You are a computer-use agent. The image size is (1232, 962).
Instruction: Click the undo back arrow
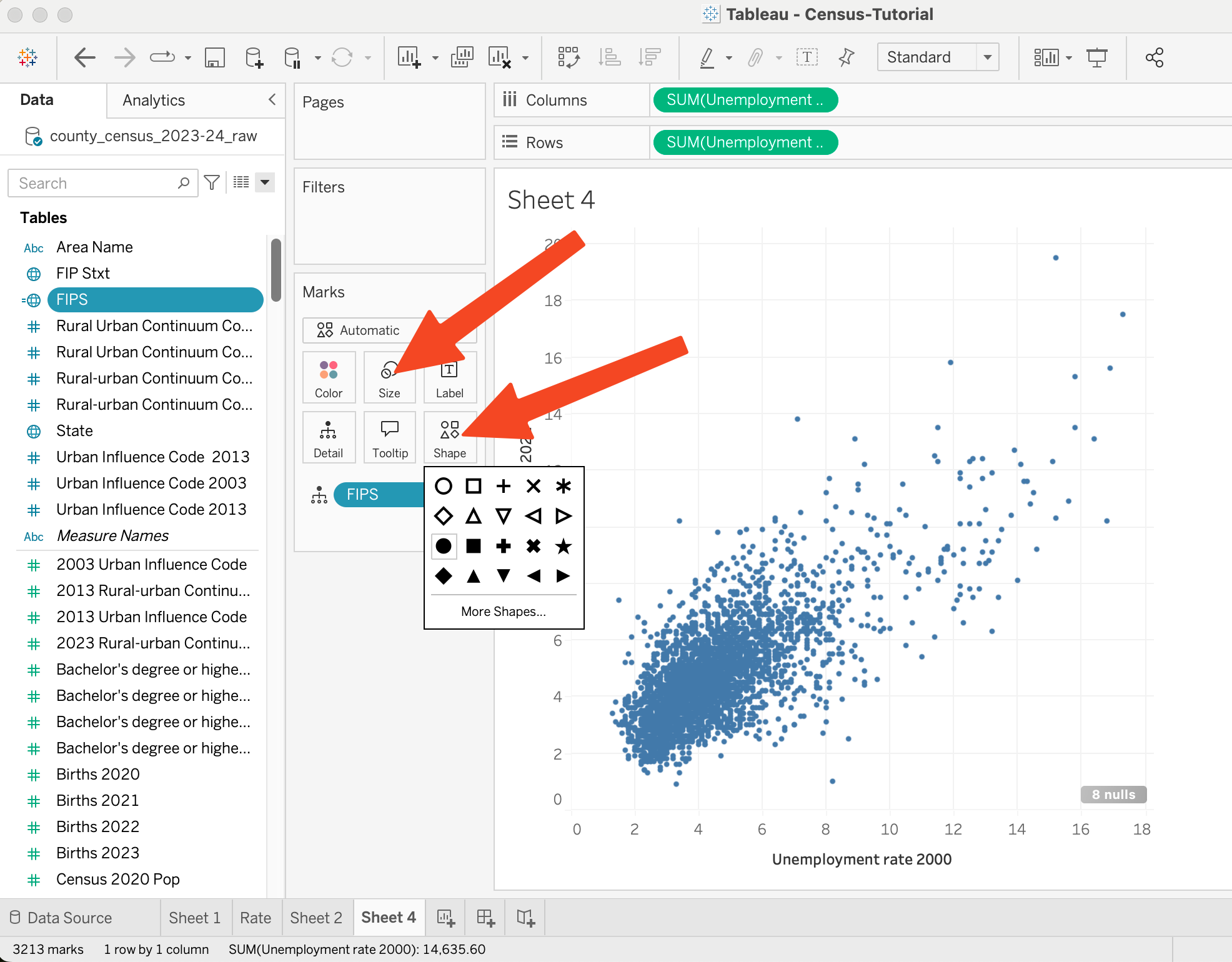coord(84,57)
